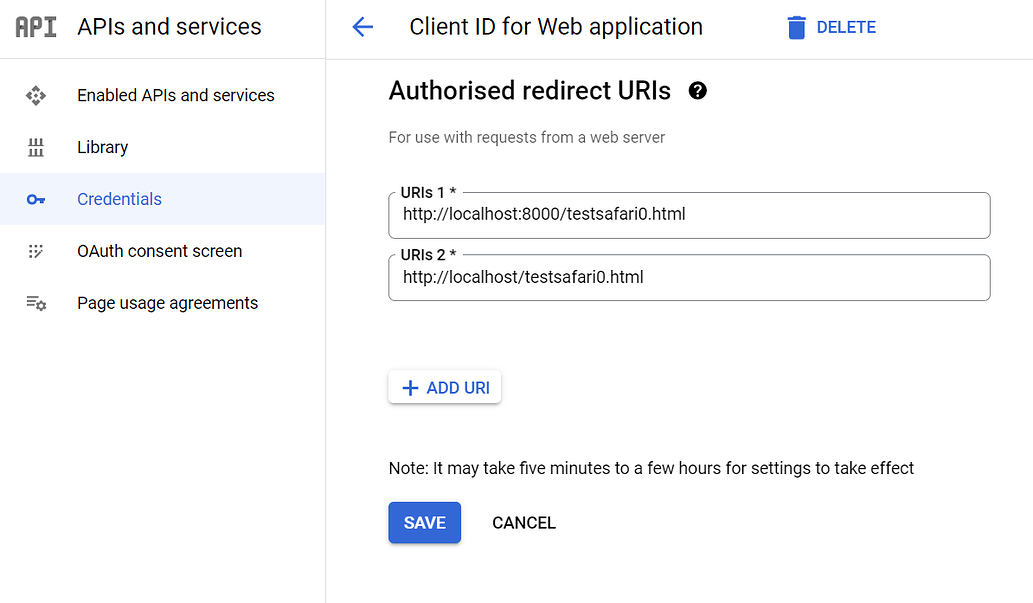
Task: Click the OAuth consent screen icon
Action: pyautogui.click(x=36, y=252)
